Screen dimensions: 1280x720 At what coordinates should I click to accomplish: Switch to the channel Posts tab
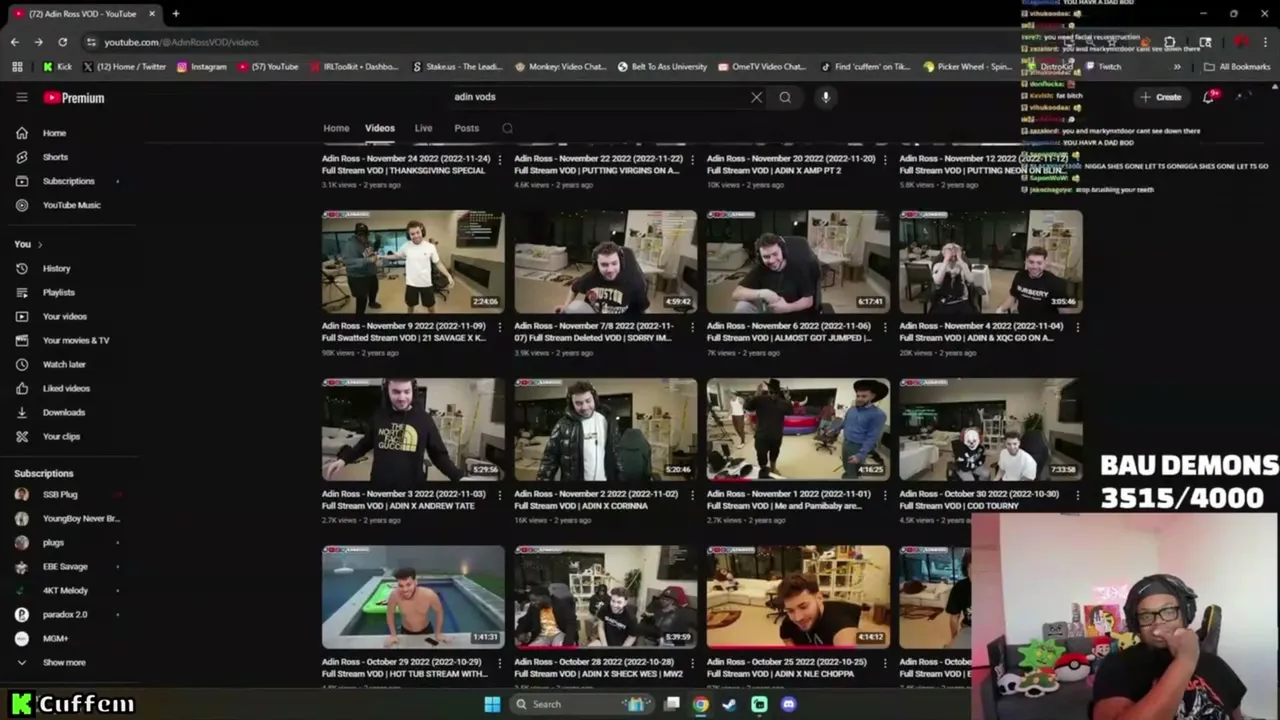(x=466, y=128)
